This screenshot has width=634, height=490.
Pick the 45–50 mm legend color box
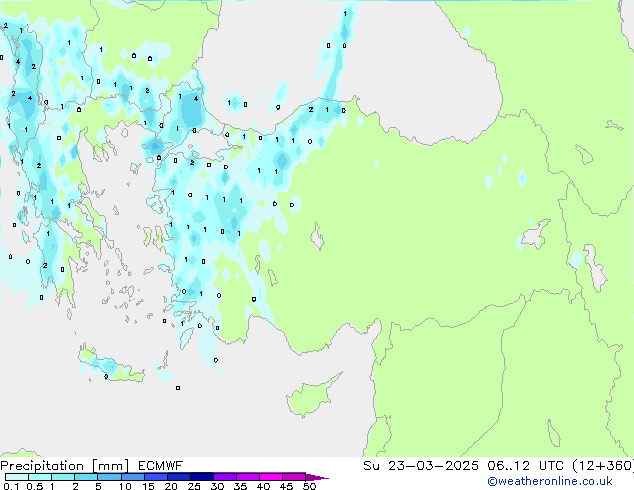pyautogui.click(x=294, y=477)
